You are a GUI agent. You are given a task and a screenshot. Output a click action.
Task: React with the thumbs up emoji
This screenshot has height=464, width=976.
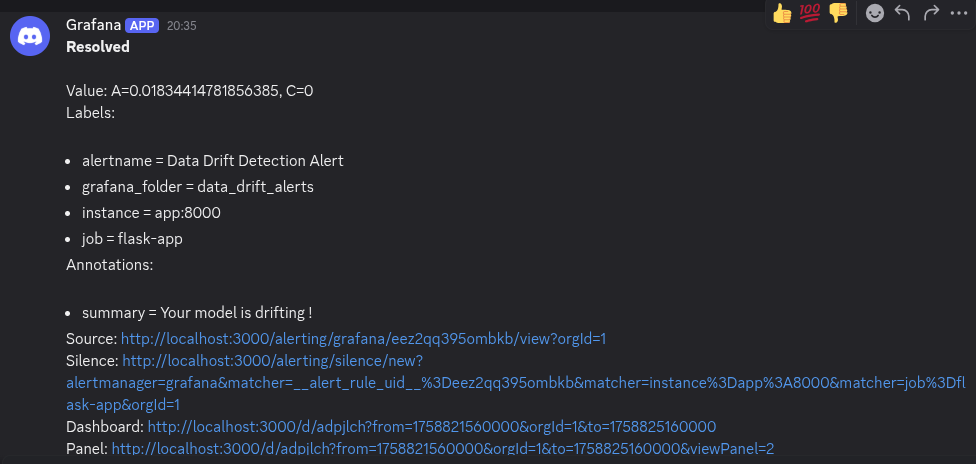pyautogui.click(x=782, y=13)
